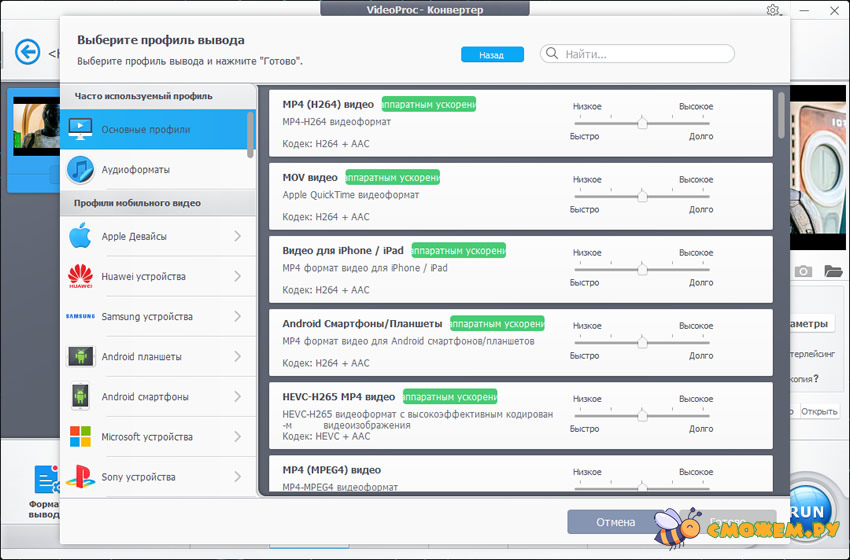Expand Samsung устройства chevron
The height and width of the screenshot is (560, 850).
pyautogui.click(x=237, y=316)
